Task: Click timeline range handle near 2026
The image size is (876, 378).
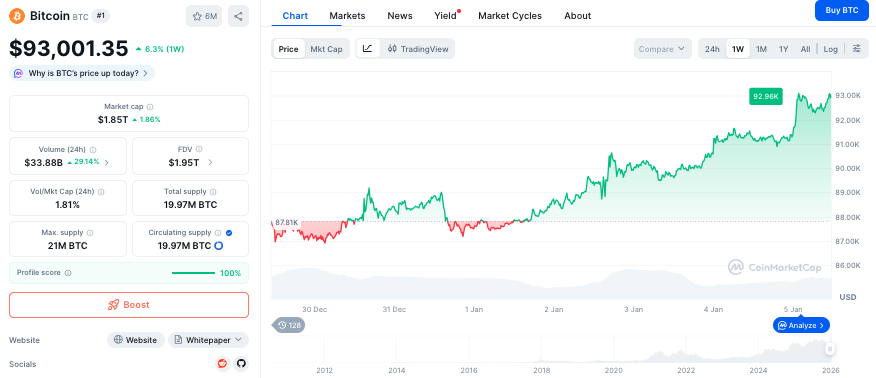Action: (830, 349)
